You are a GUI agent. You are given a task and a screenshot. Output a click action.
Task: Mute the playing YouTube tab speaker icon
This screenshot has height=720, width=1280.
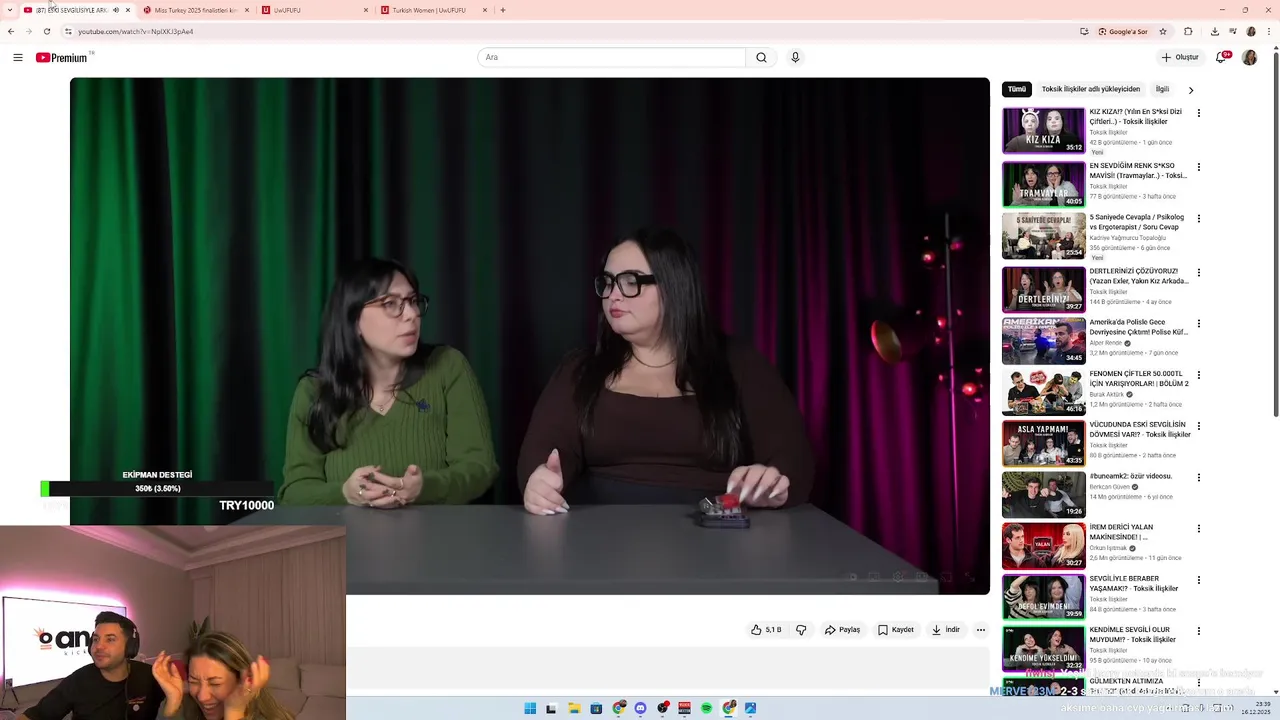[x=116, y=10]
